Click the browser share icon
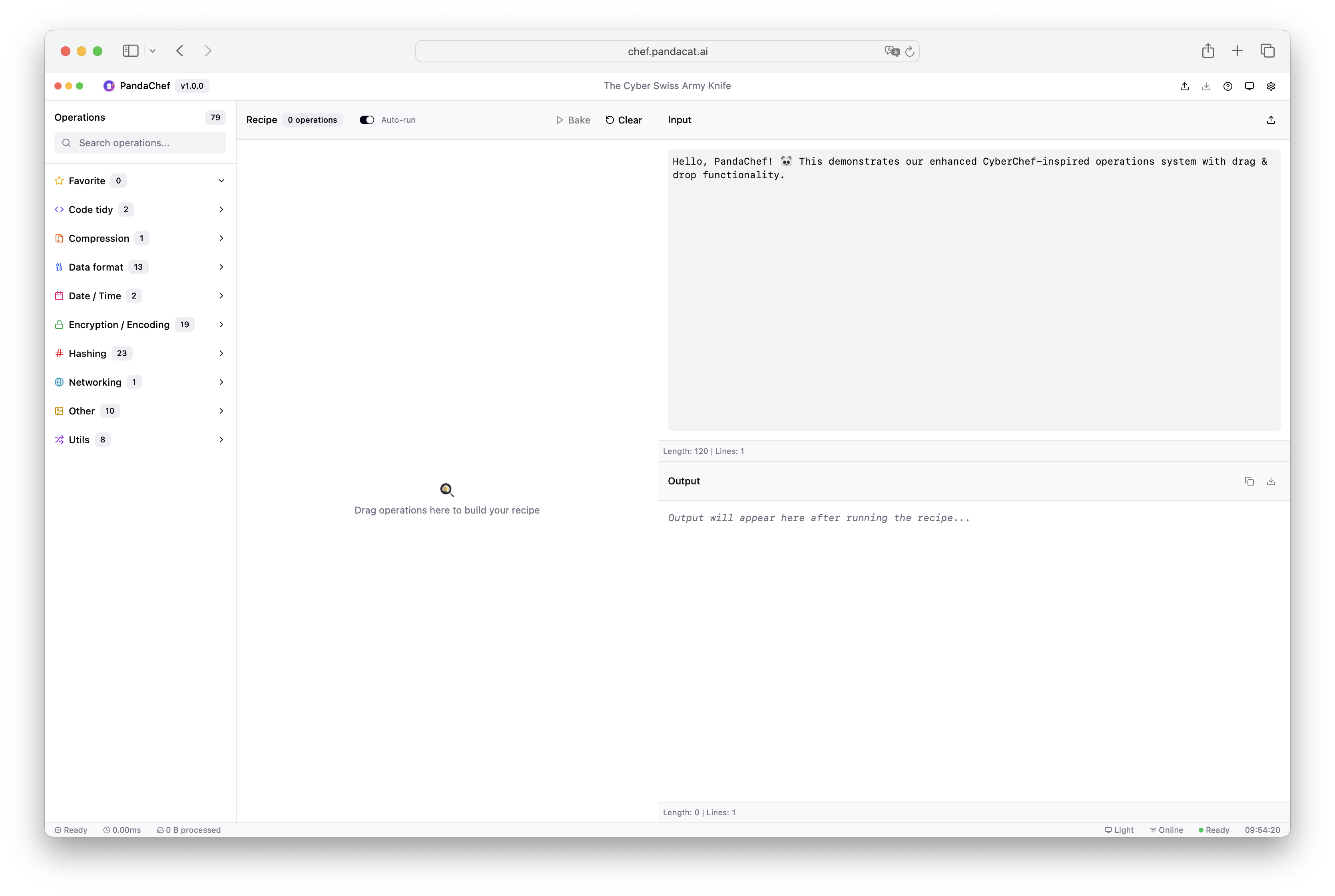The image size is (1335, 896). pos(1207,51)
